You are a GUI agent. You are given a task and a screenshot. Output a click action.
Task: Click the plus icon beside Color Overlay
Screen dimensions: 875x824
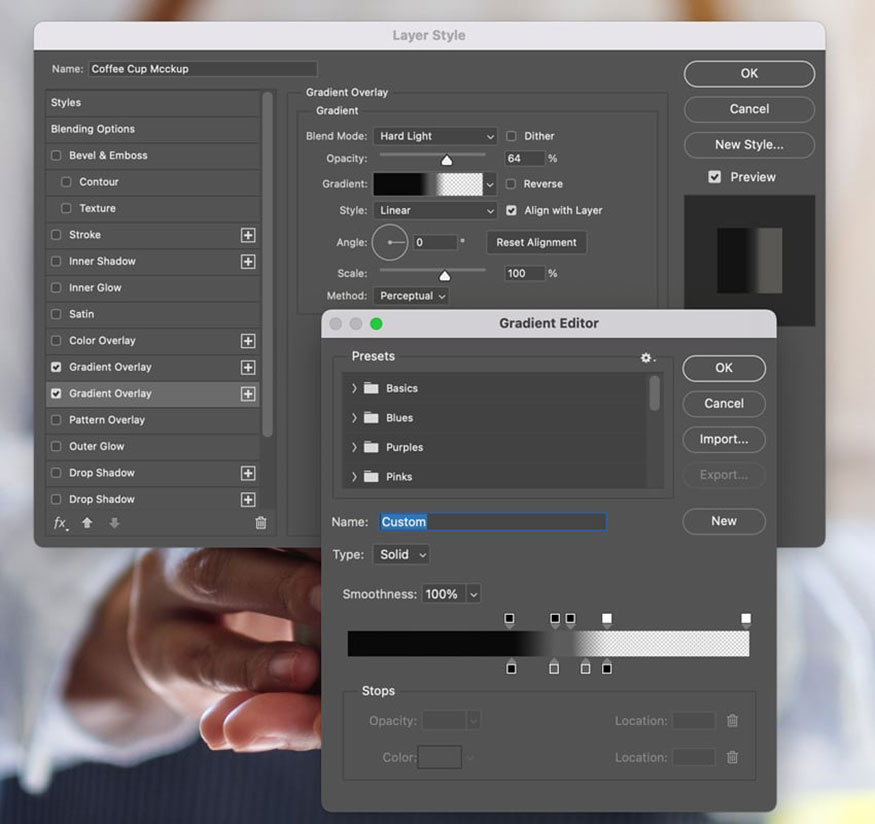[248, 340]
